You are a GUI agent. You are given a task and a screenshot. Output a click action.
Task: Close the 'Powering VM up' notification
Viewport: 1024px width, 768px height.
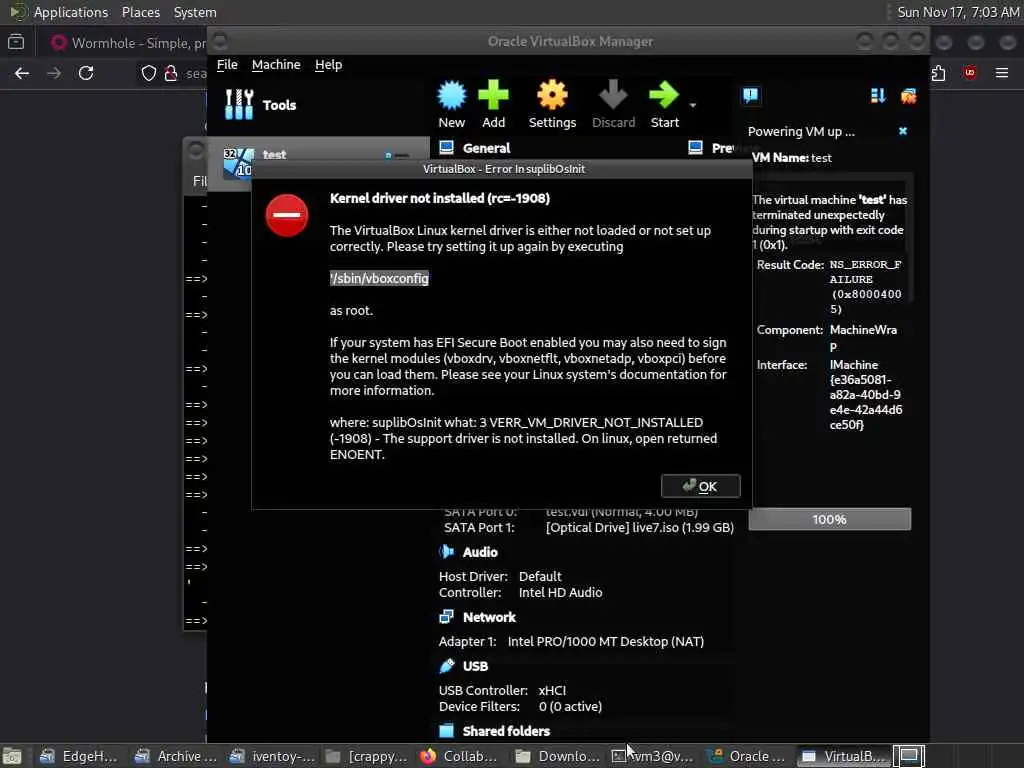[903, 131]
